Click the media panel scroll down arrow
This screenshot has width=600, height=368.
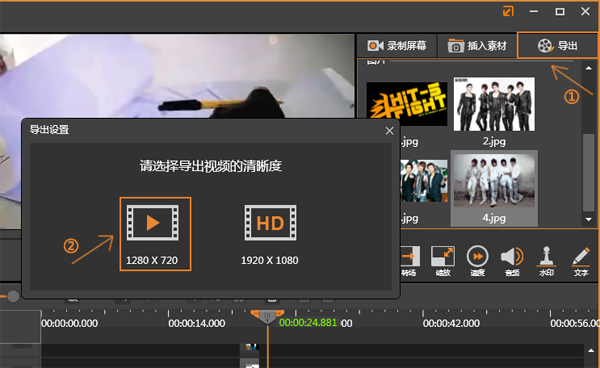point(589,219)
